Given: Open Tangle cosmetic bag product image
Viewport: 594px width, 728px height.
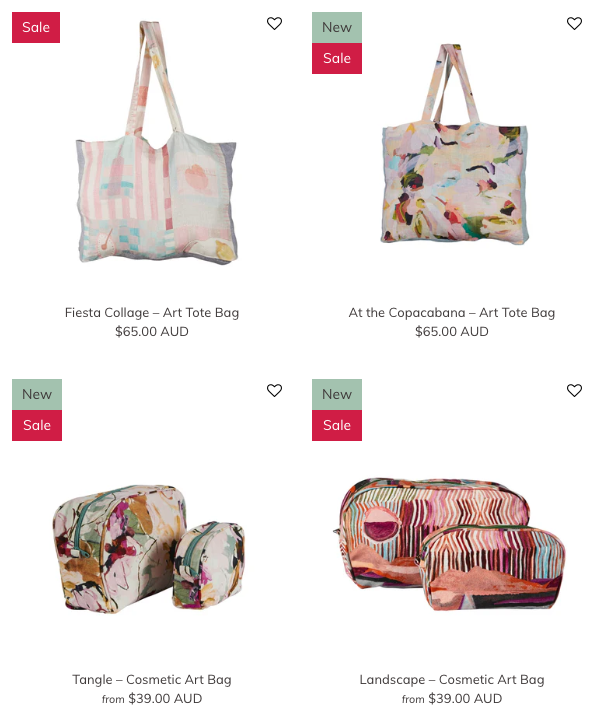Looking at the screenshot, I should (148, 548).
